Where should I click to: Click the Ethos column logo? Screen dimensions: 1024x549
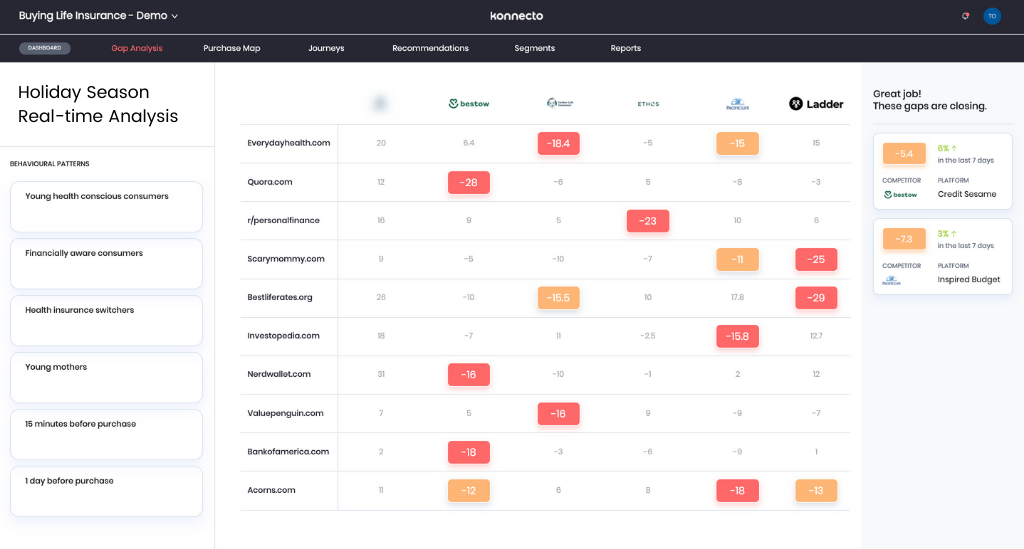click(x=648, y=104)
